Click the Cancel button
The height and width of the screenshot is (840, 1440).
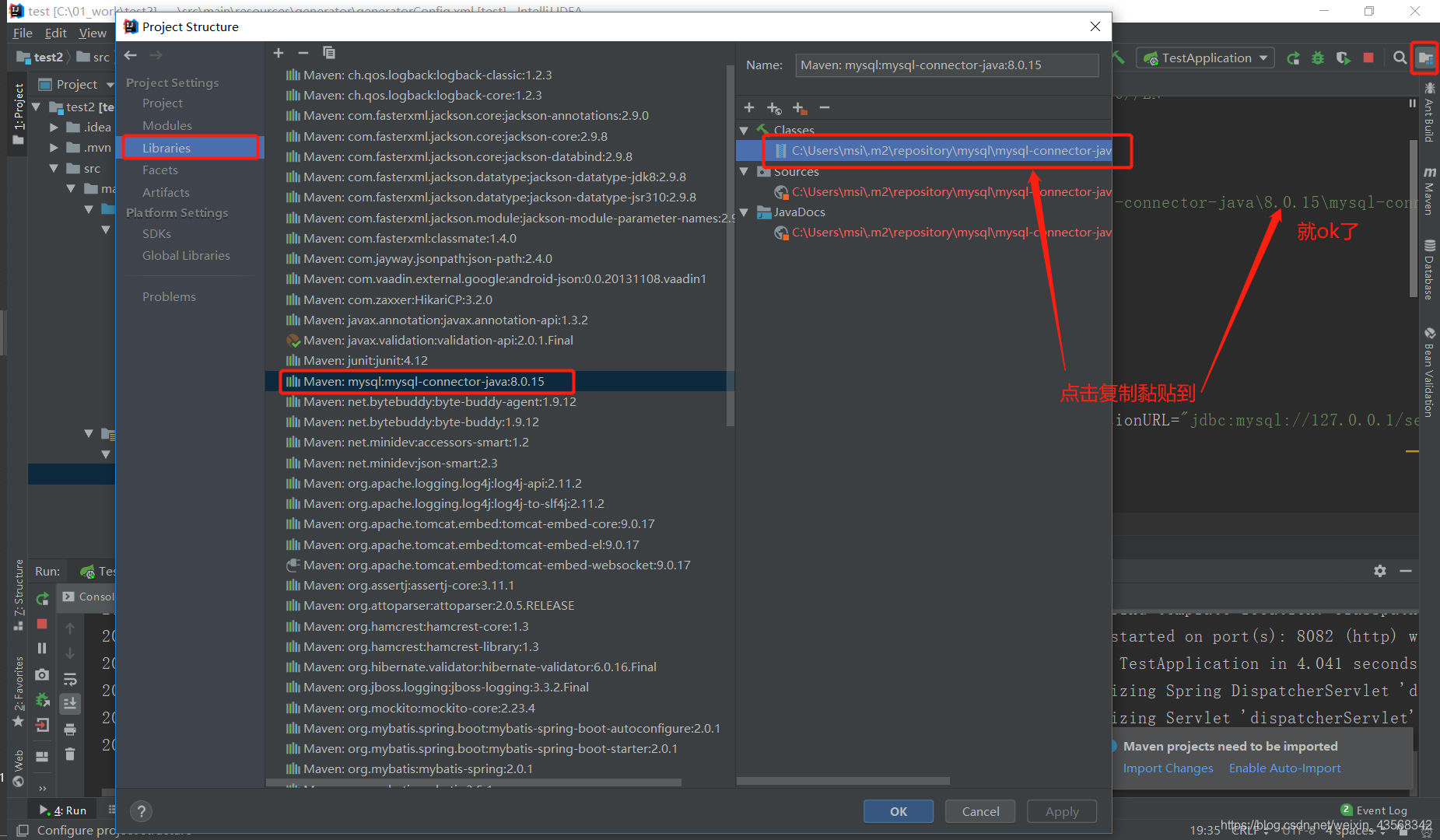[980, 811]
